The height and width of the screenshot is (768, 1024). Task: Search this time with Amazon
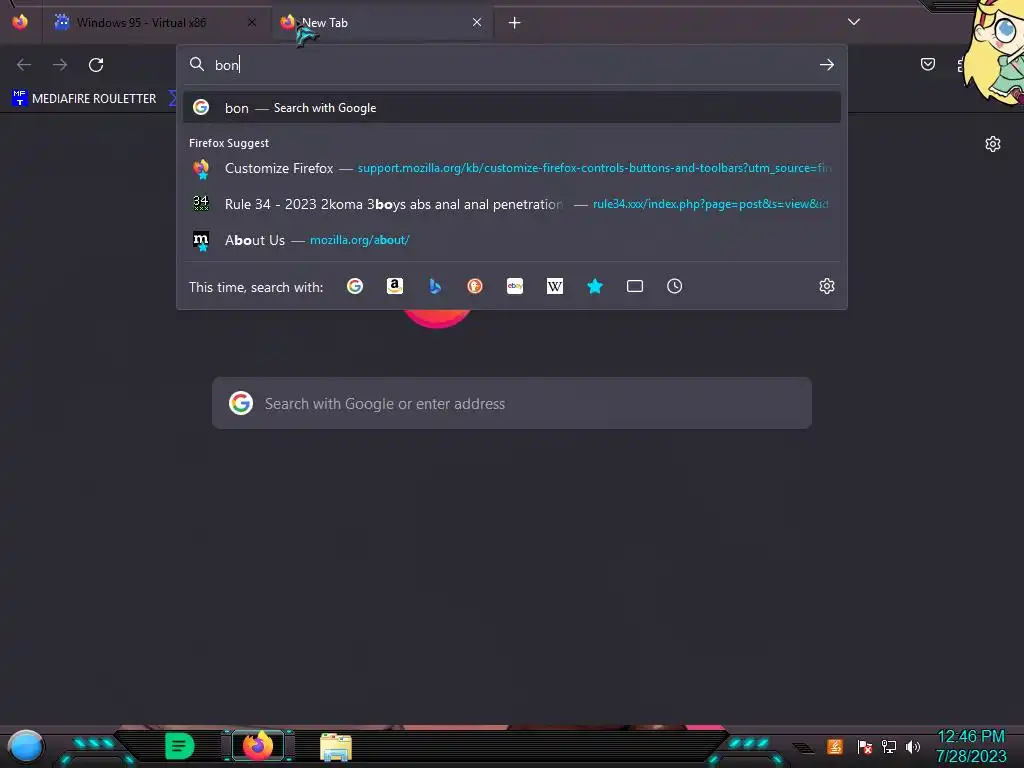[x=394, y=286]
